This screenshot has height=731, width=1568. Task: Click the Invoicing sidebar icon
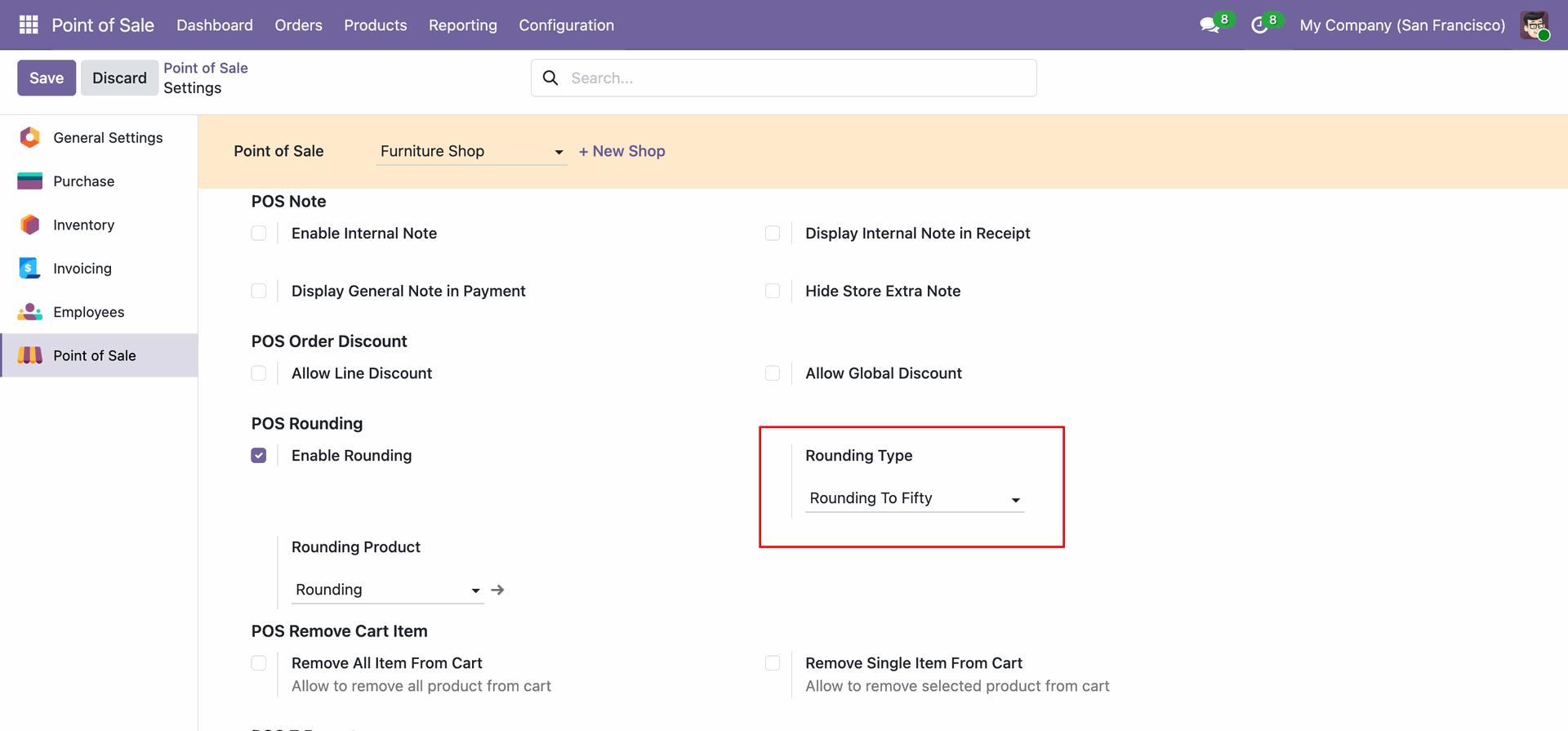tap(30, 268)
